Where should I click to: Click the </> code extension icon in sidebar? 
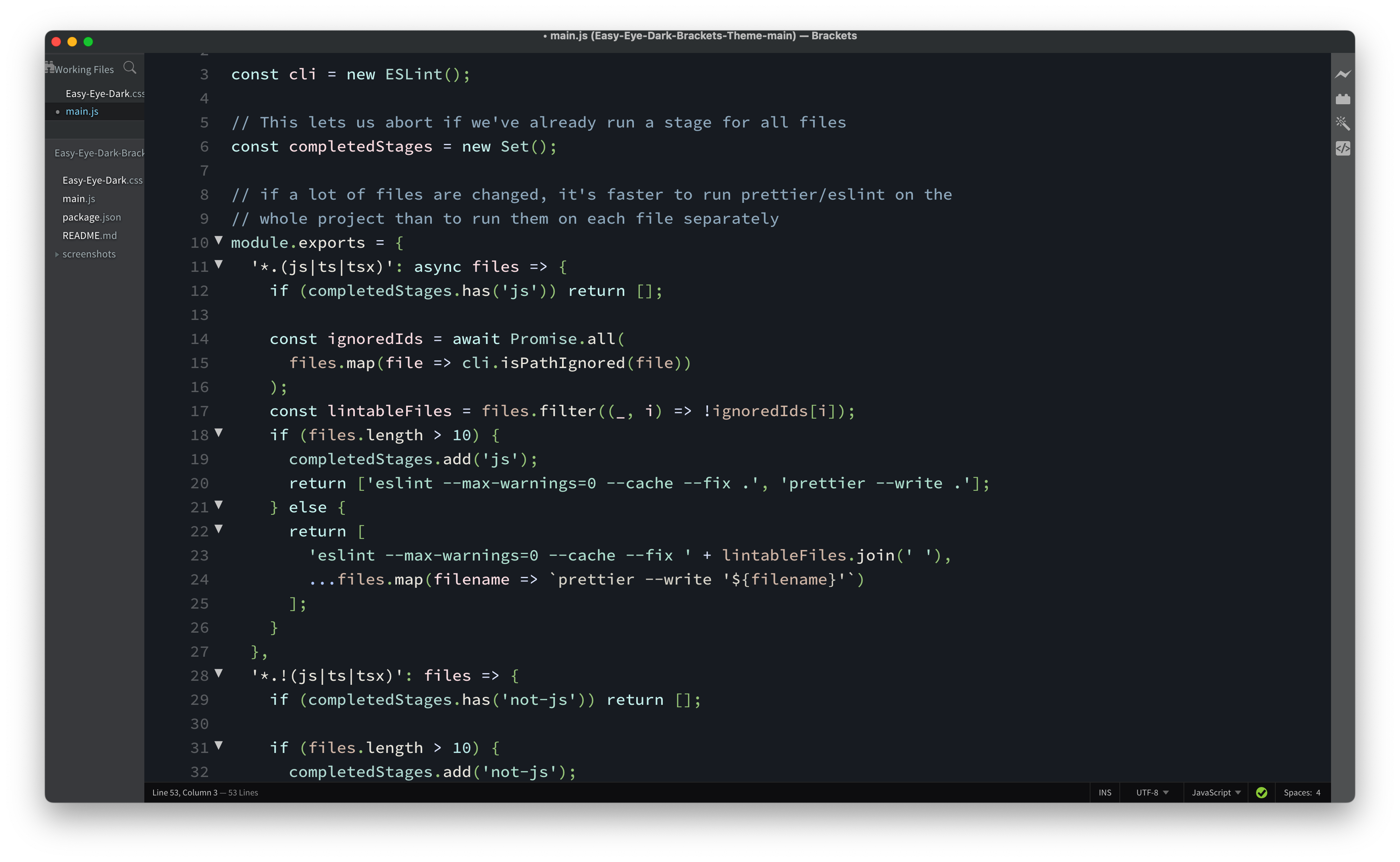[x=1343, y=148]
